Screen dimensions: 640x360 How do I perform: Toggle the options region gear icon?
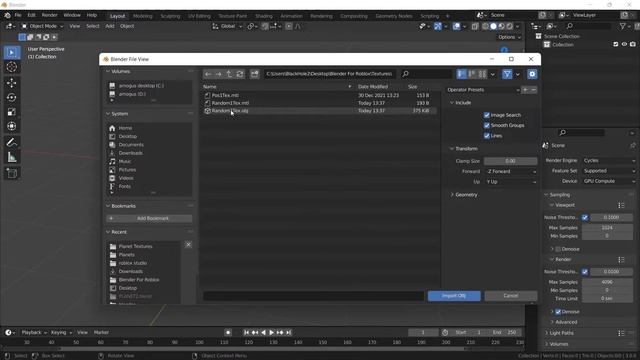point(532,74)
